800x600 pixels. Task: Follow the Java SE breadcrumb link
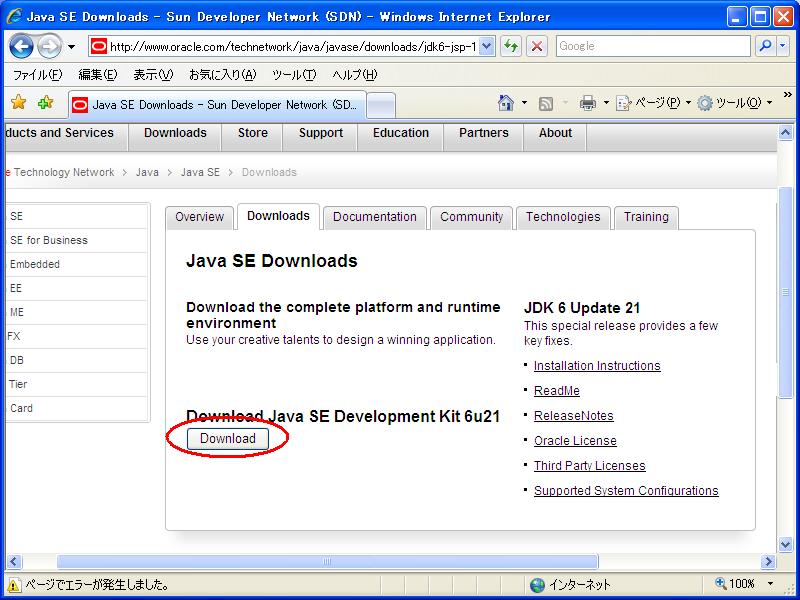[200, 172]
